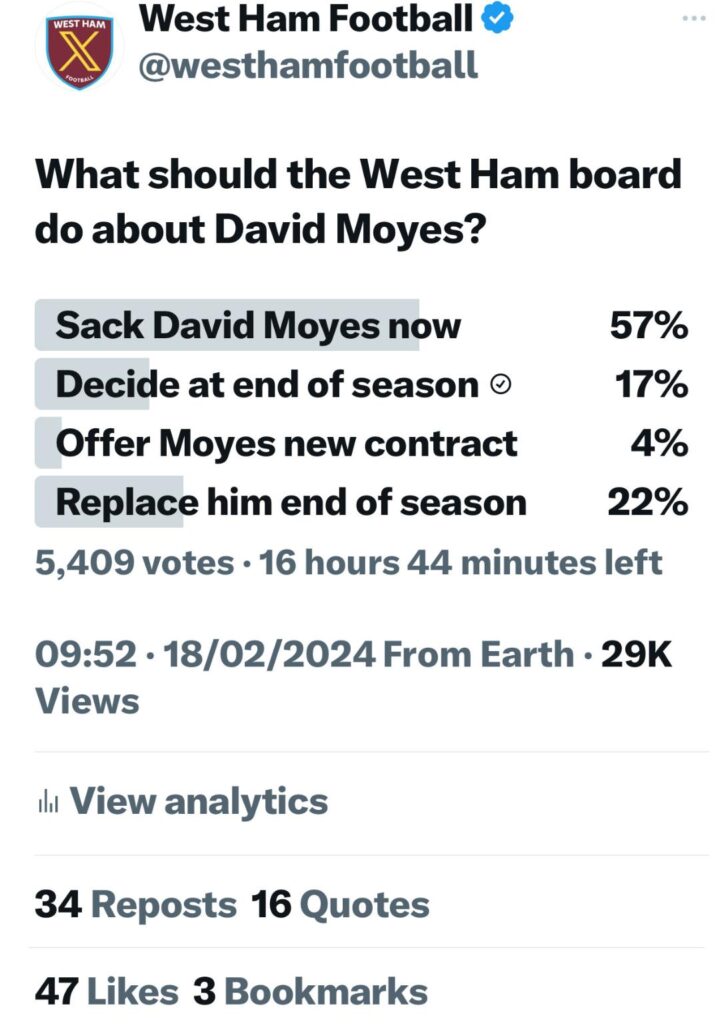Click the View analytics link

coord(199,801)
